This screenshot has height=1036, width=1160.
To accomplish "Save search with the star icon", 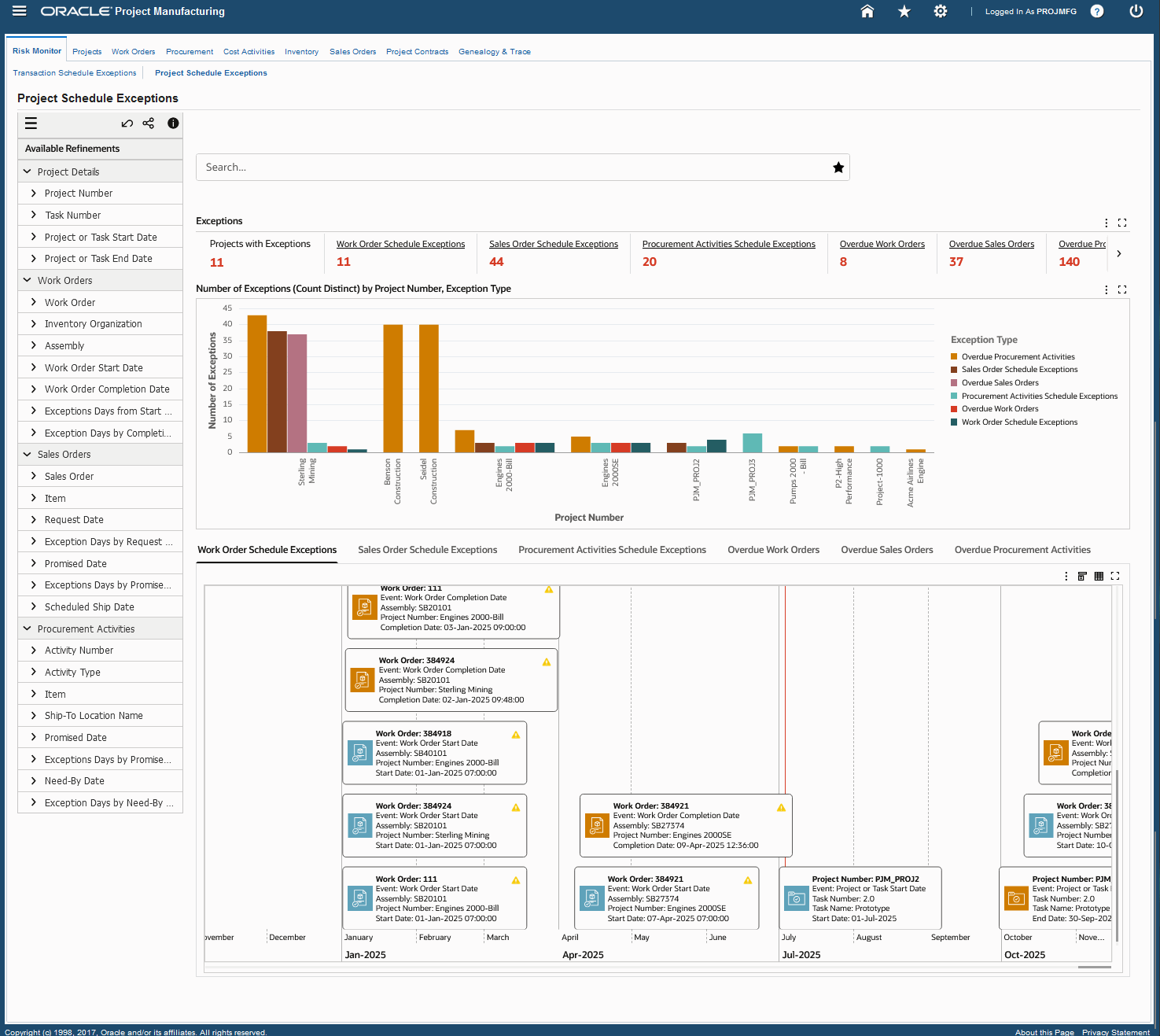I will pos(838,167).
